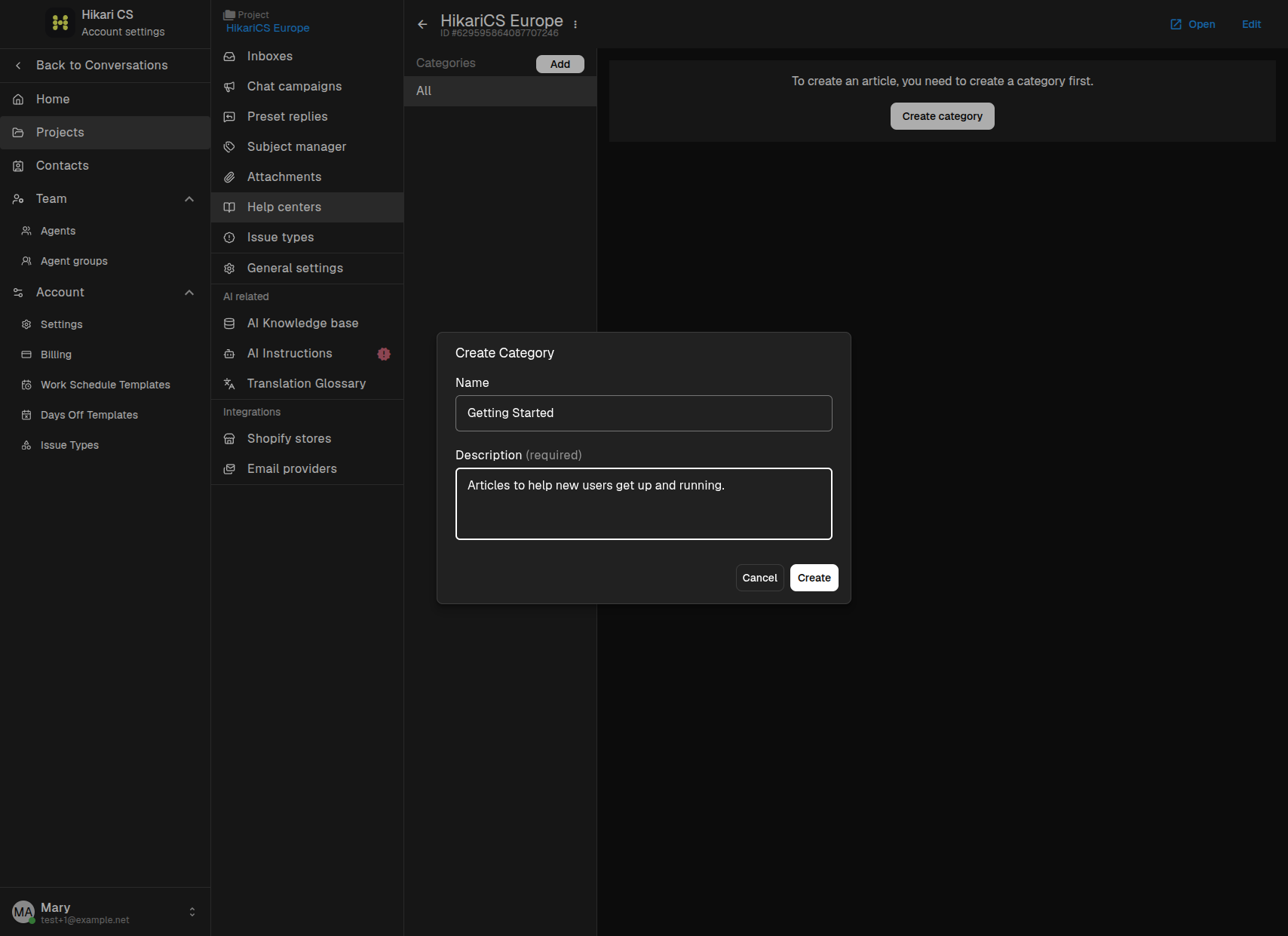Click the Open link at top right
Image resolution: width=1288 pixels, height=936 pixels.
point(1192,24)
